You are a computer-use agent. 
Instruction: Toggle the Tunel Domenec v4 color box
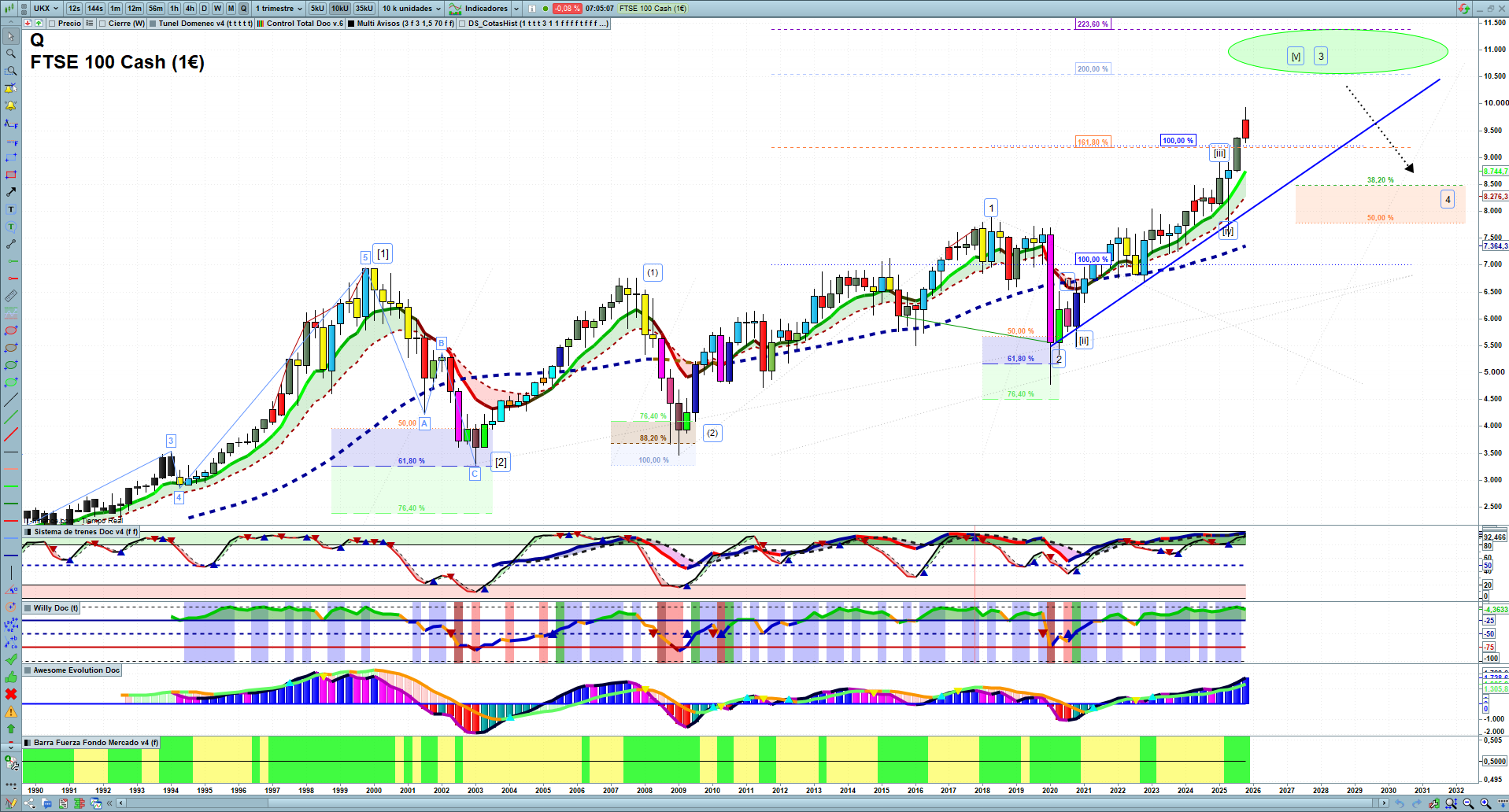153,24
